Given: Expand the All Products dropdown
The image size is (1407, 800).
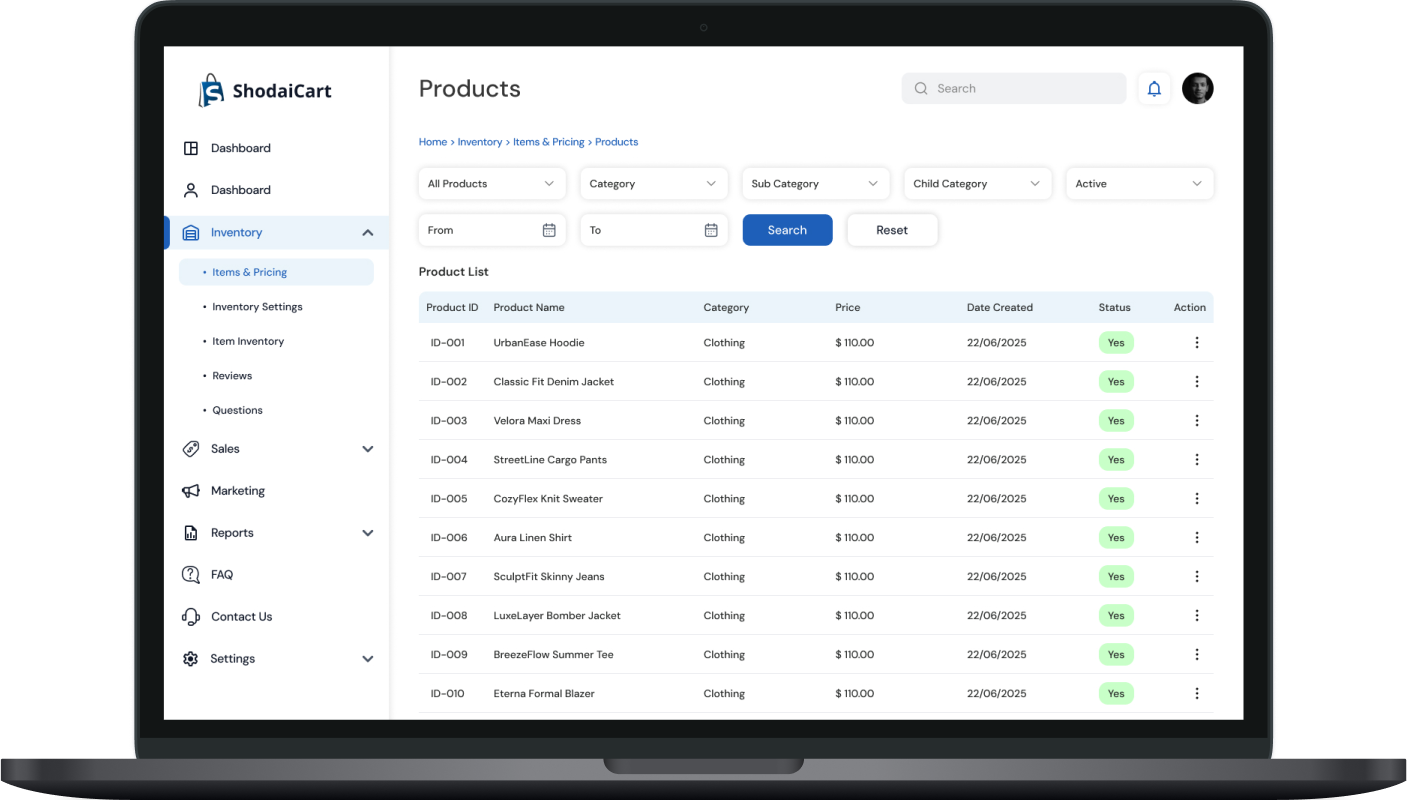Looking at the screenshot, I should (491, 184).
